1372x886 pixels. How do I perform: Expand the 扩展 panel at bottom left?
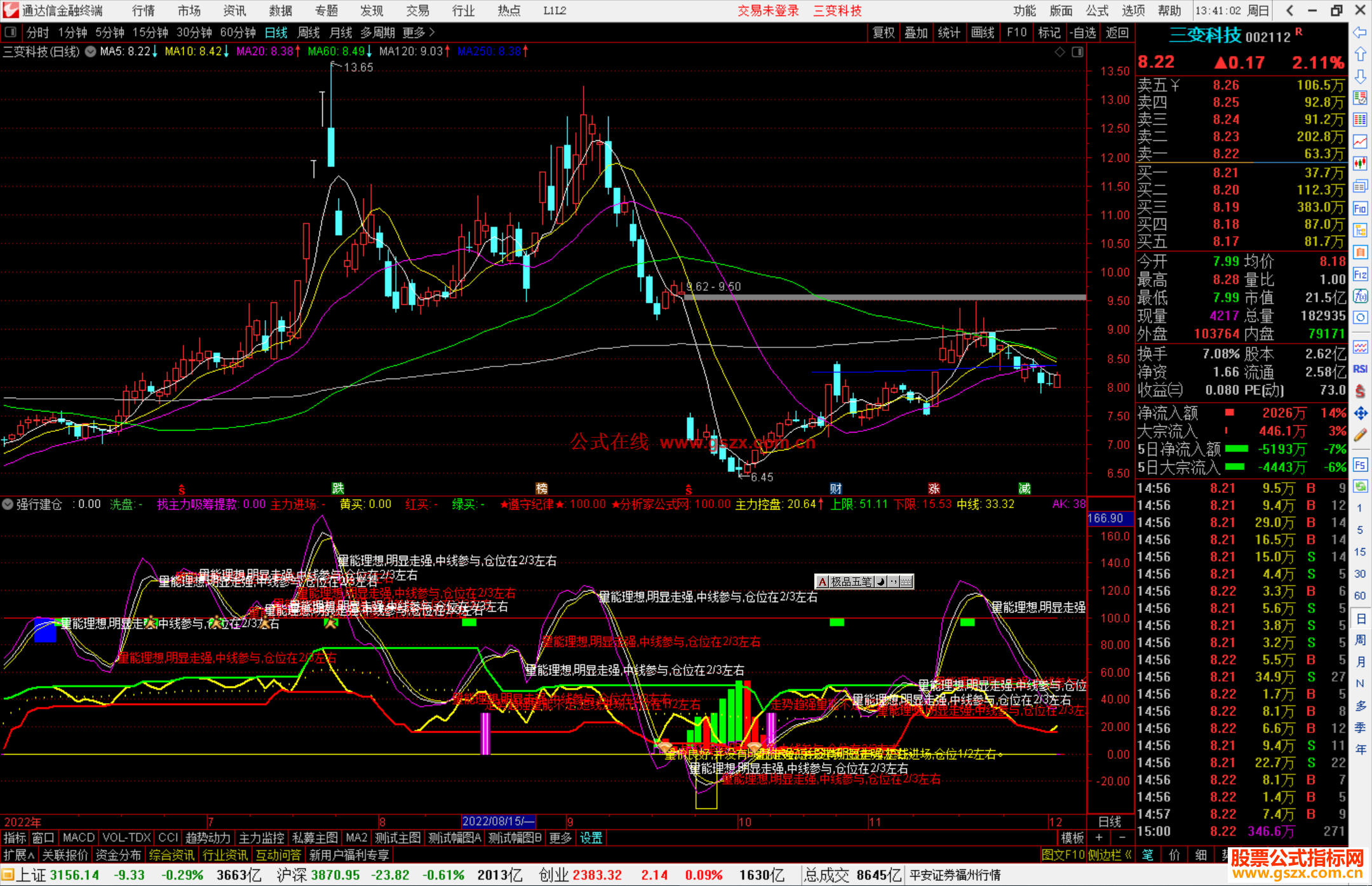point(18,855)
